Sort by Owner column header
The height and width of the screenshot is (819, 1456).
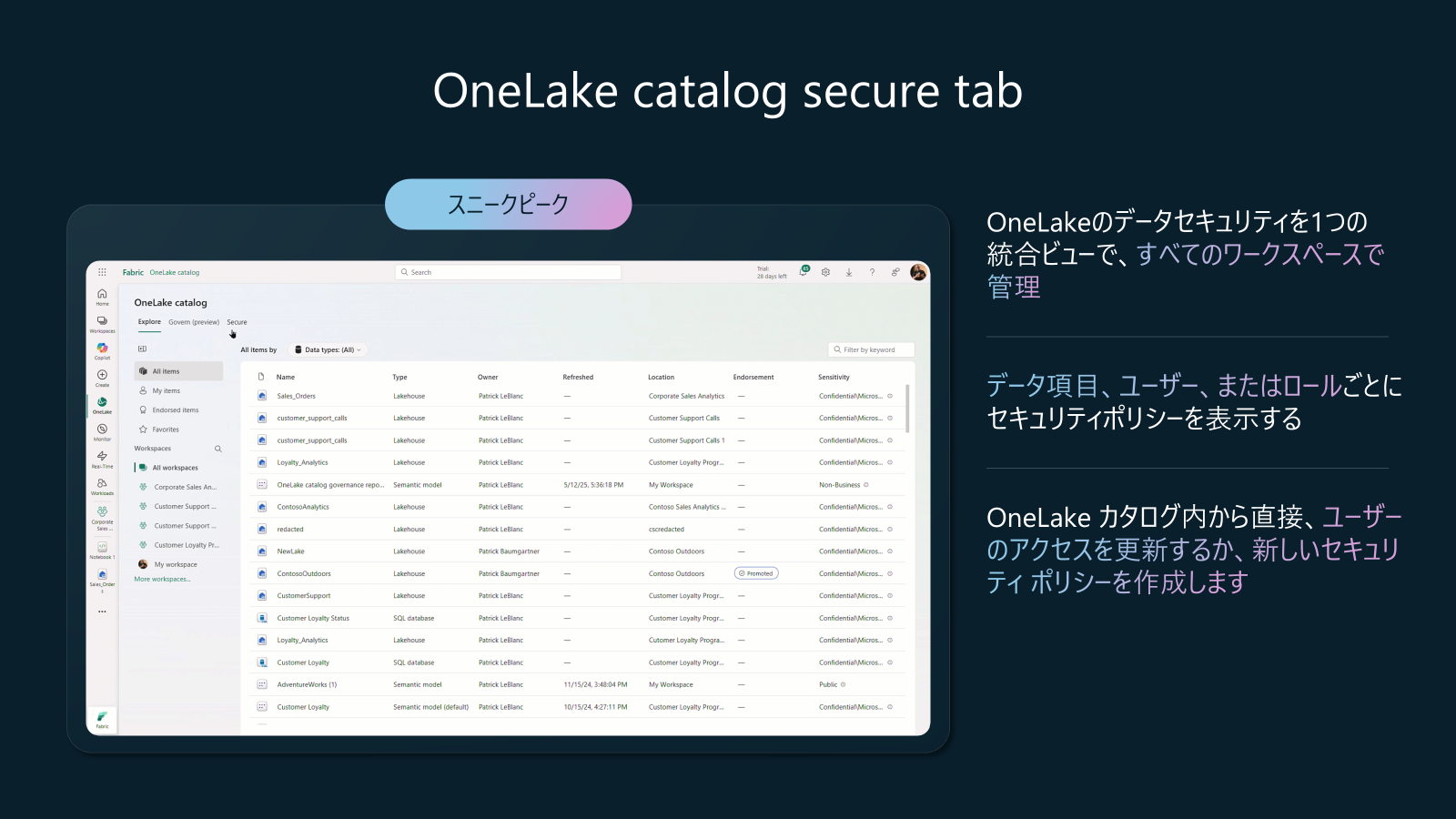pyautogui.click(x=488, y=377)
